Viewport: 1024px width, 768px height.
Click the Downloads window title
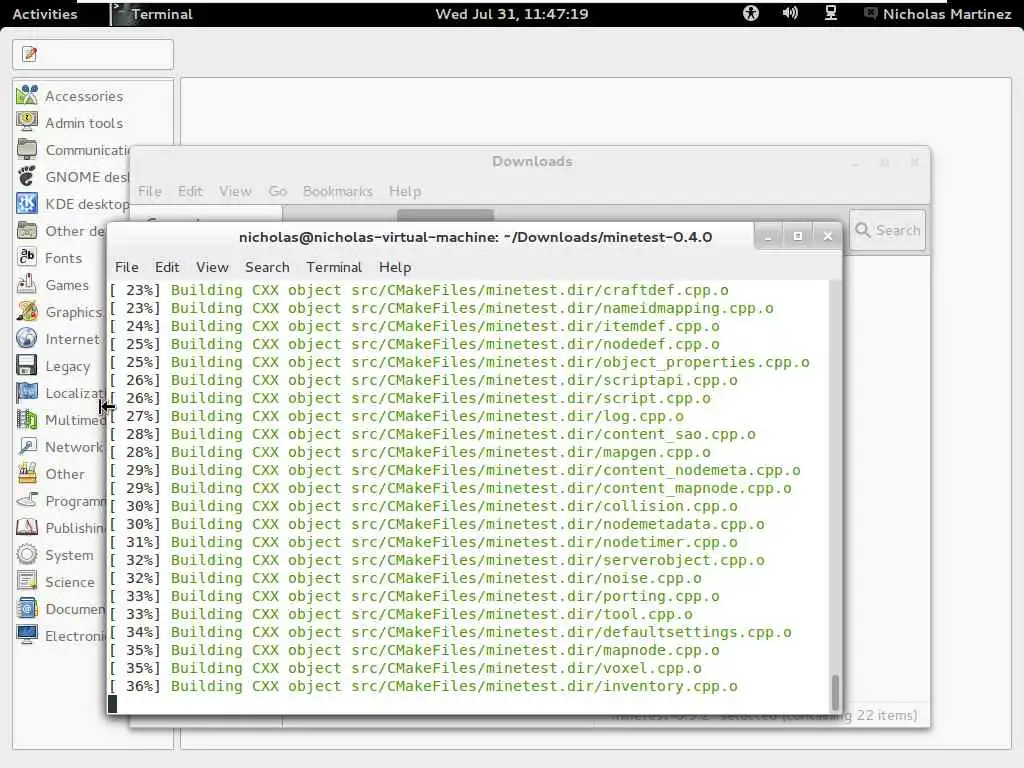point(532,161)
